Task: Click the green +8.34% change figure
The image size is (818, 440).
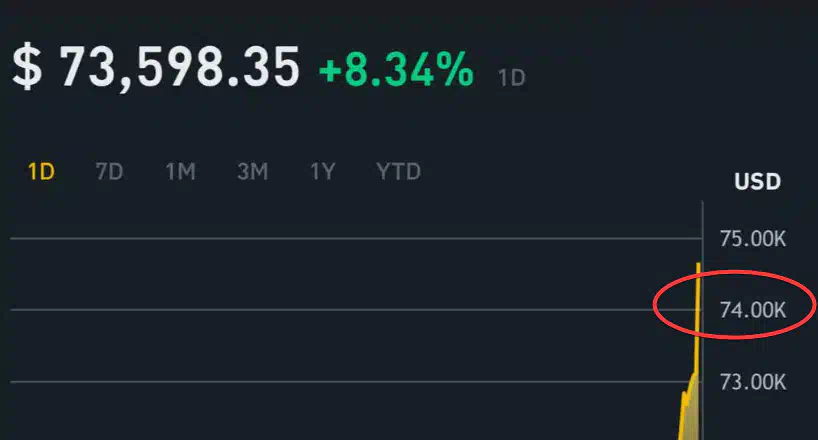Action: coord(396,69)
